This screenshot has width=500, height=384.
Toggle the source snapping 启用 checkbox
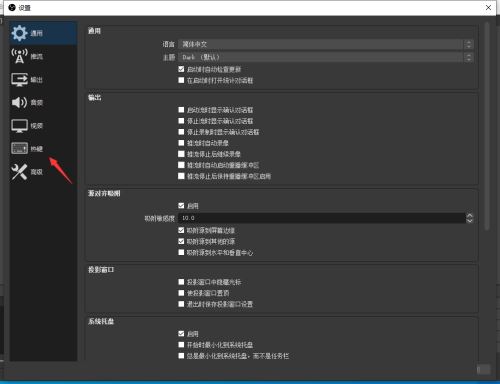181,206
